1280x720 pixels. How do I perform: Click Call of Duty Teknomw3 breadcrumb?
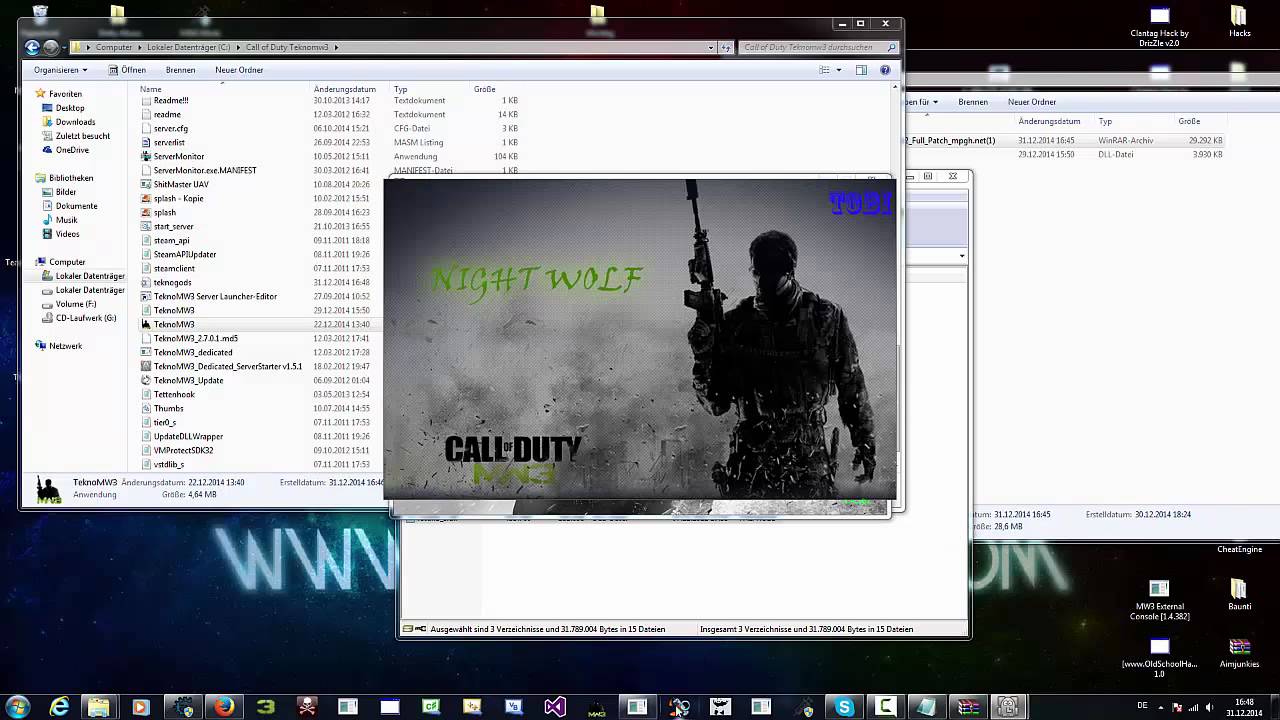286,47
